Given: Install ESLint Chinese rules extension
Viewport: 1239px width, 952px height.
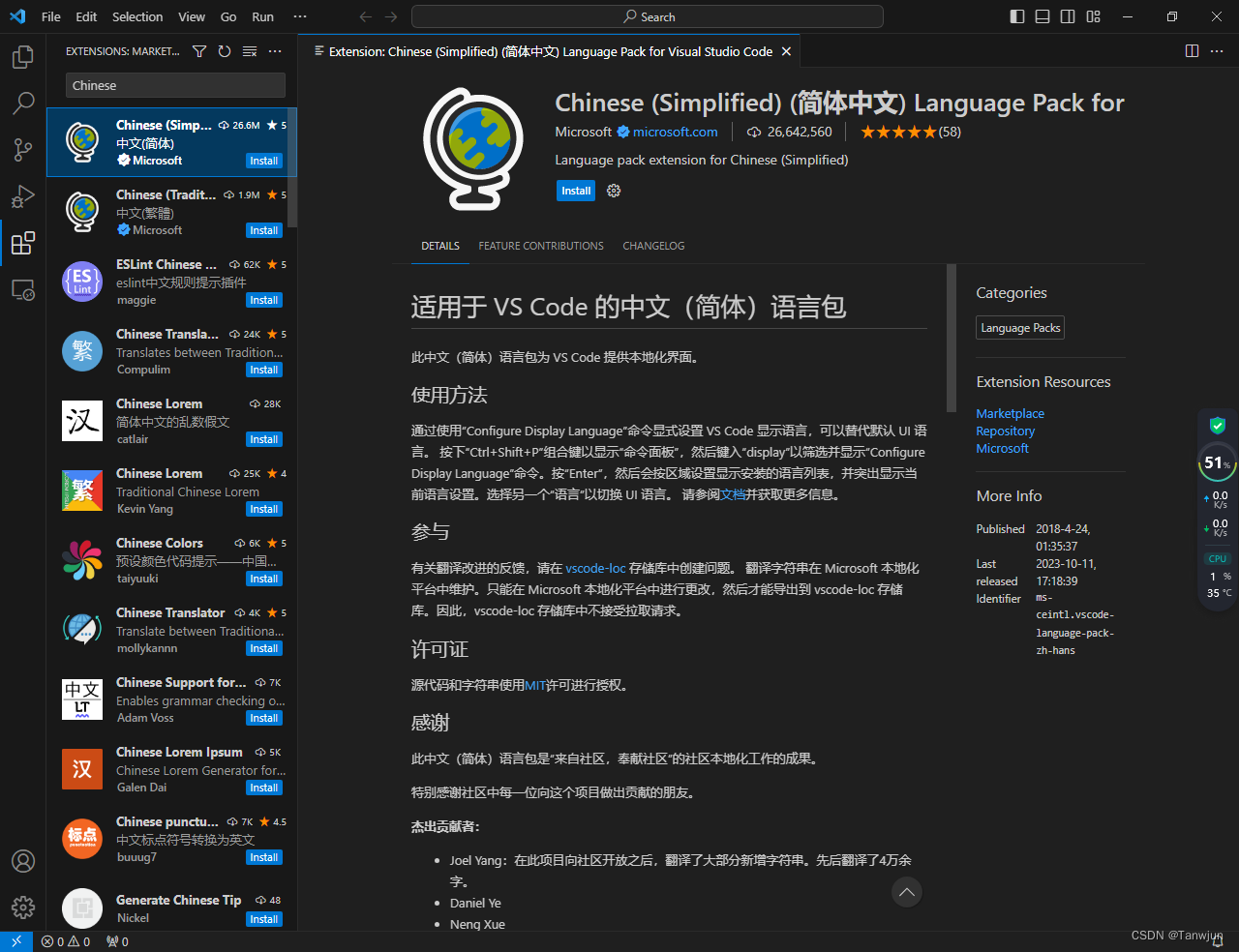Looking at the screenshot, I should (x=264, y=300).
